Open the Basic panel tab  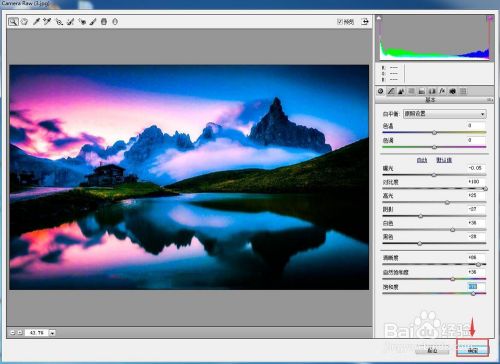coord(381,91)
